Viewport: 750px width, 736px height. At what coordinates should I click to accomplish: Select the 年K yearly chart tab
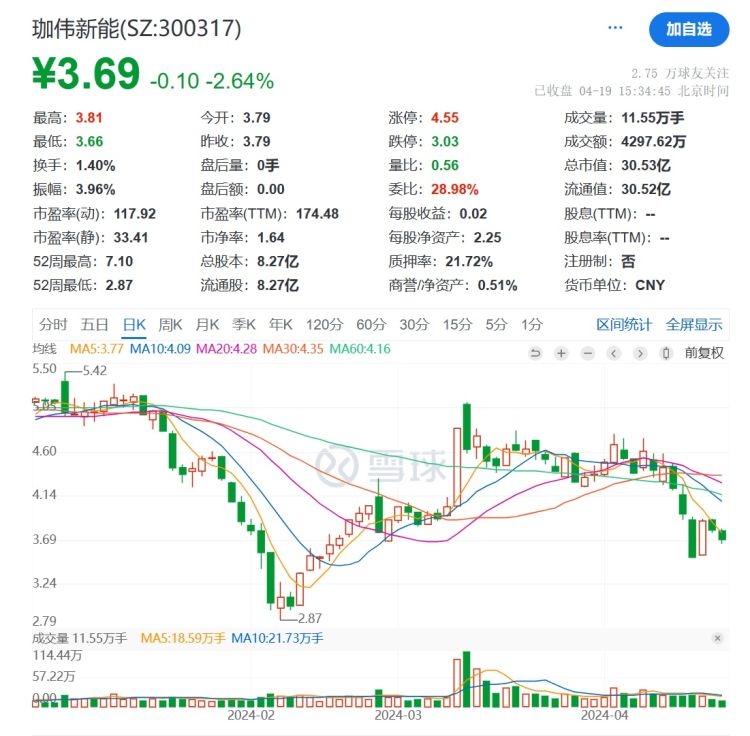(x=281, y=325)
